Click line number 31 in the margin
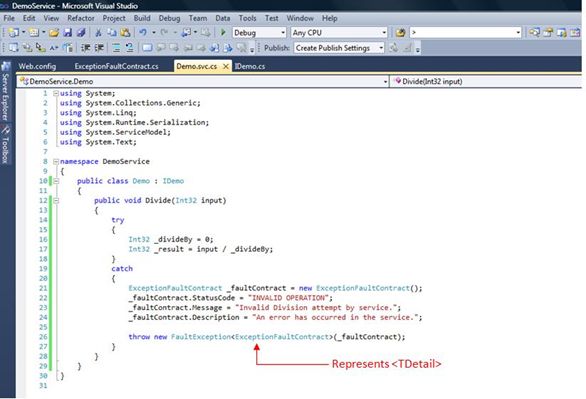The image size is (586, 399). 43,385
